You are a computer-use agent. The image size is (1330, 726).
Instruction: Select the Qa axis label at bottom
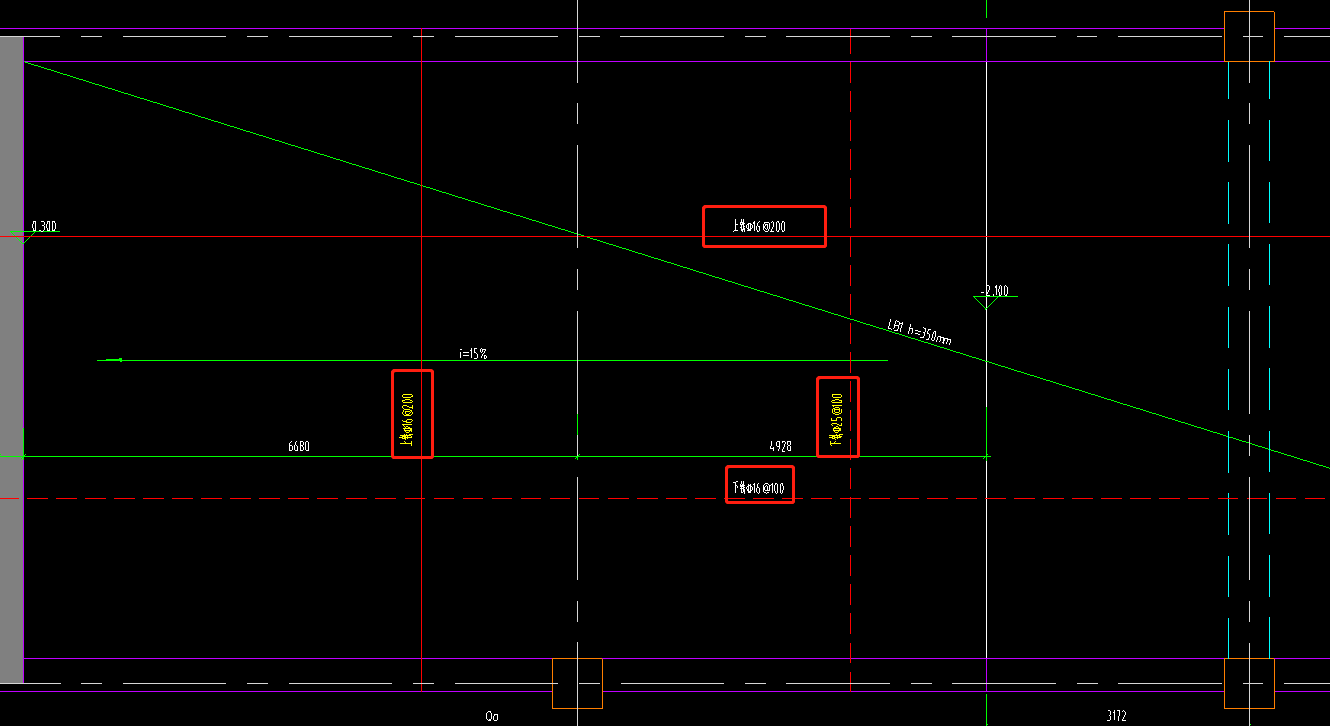[x=492, y=716]
